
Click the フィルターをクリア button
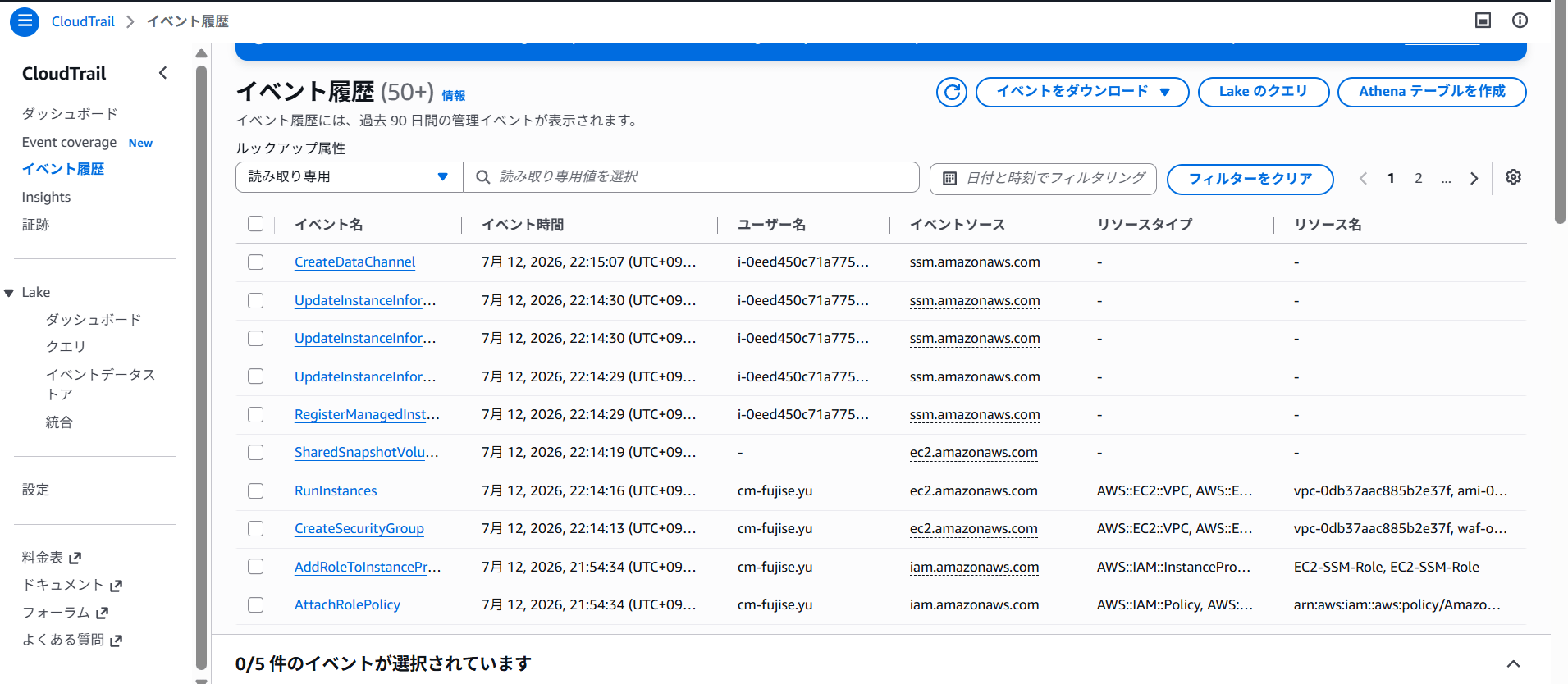(1250, 179)
